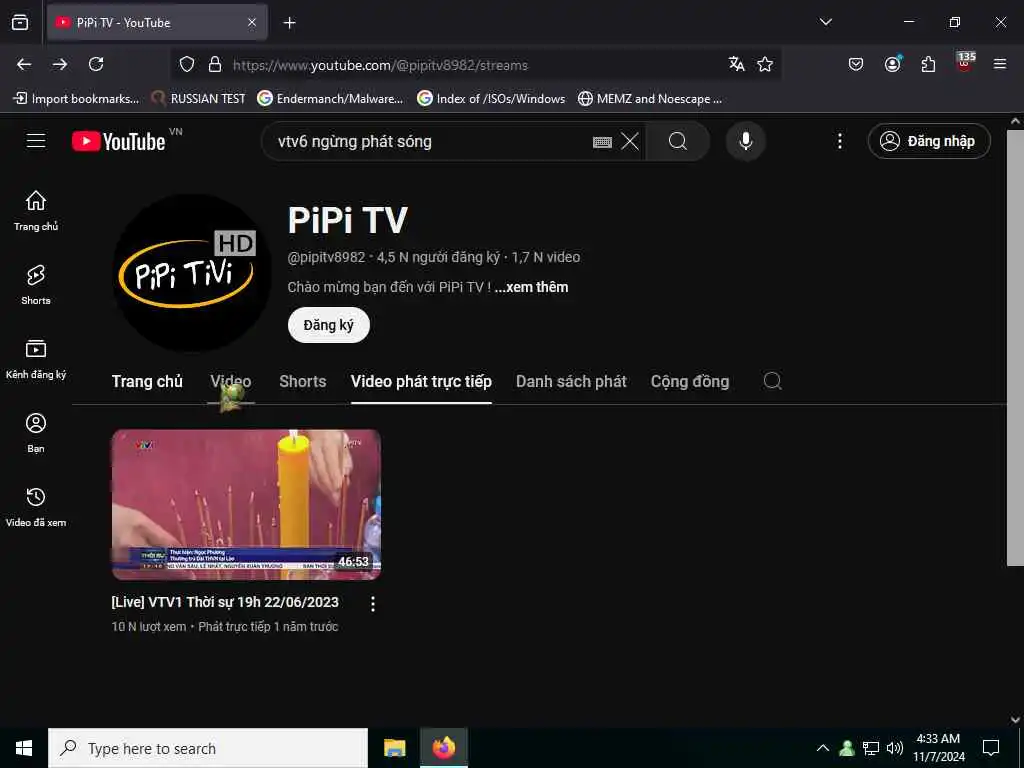Open the Firefox application menu
Screen dimensions: 1024x768
pyautogui.click(x=1000, y=64)
